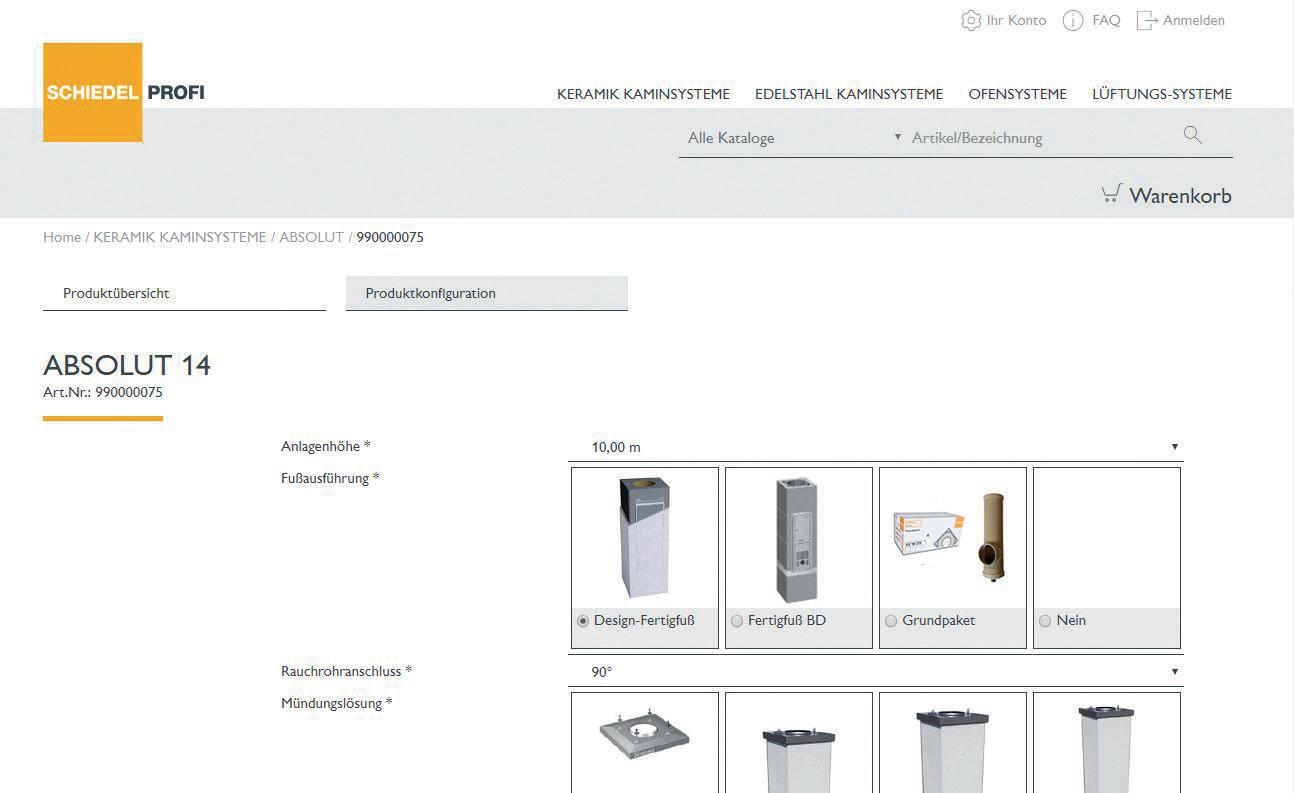1294x793 pixels.
Task: Open the Rauchrohranschluss dropdown
Action: coord(875,672)
